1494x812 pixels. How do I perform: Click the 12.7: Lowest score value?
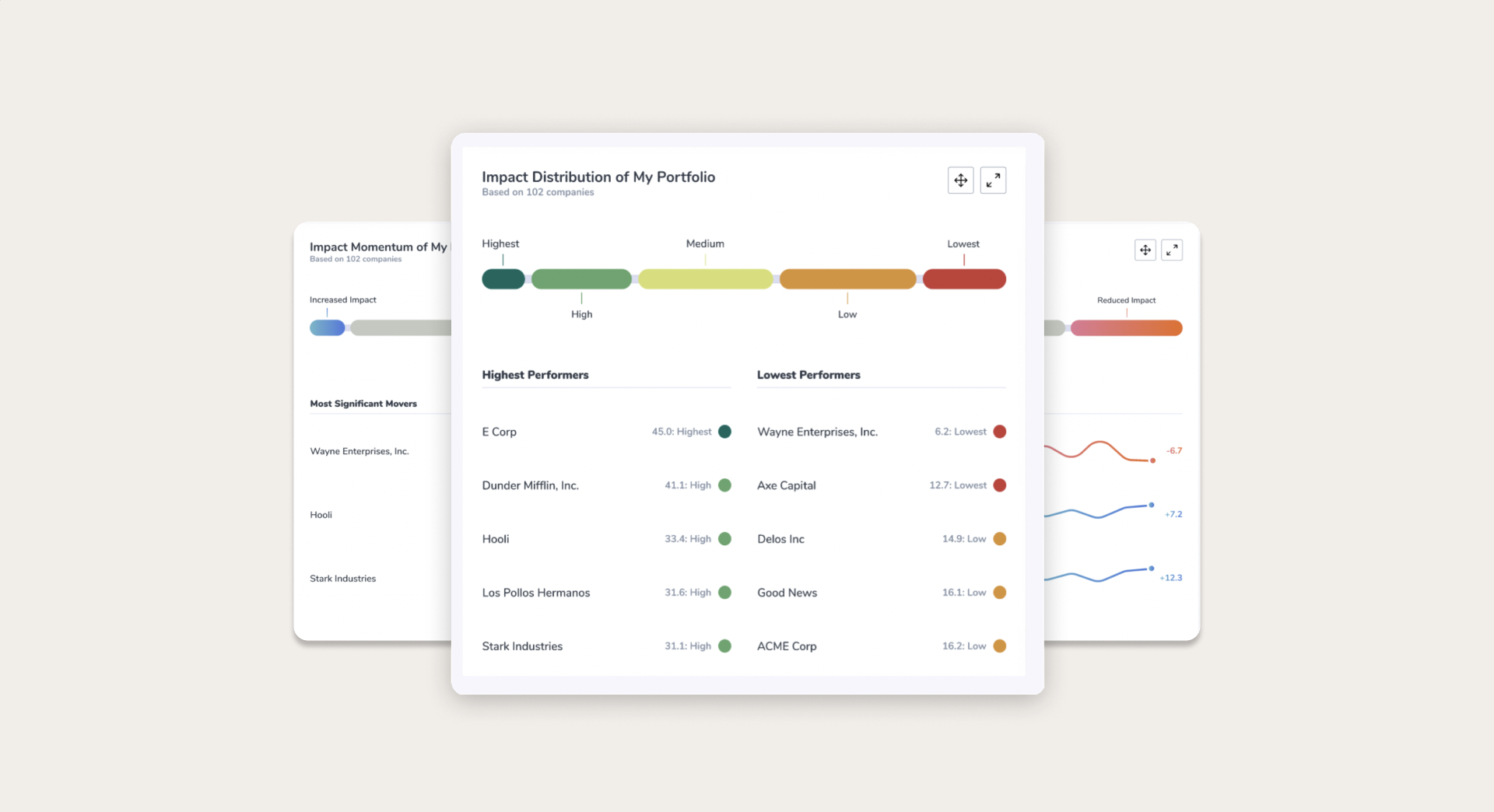pyautogui.click(x=958, y=485)
